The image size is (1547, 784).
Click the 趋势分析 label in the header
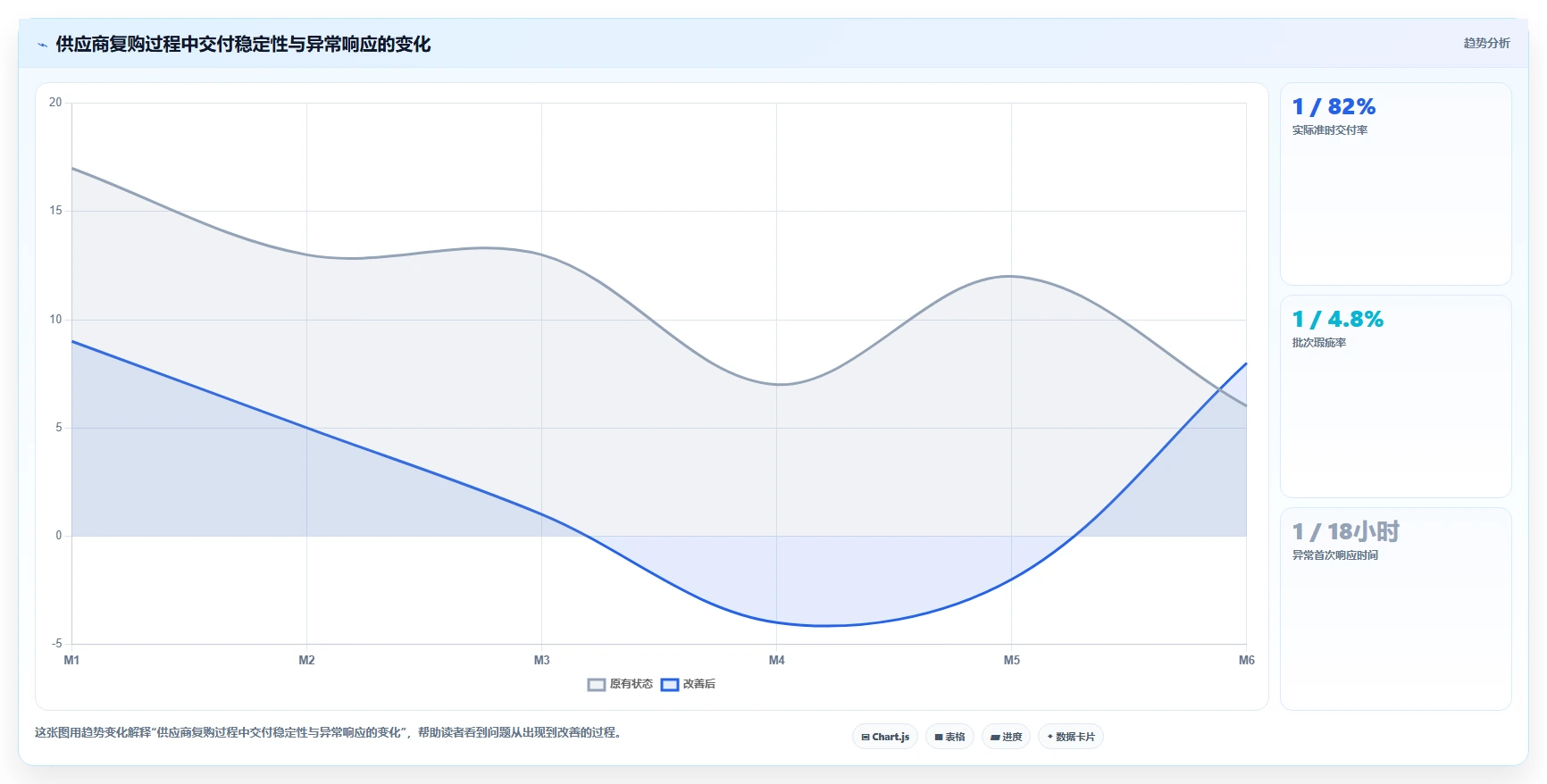pyautogui.click(x=1486, y=43)
